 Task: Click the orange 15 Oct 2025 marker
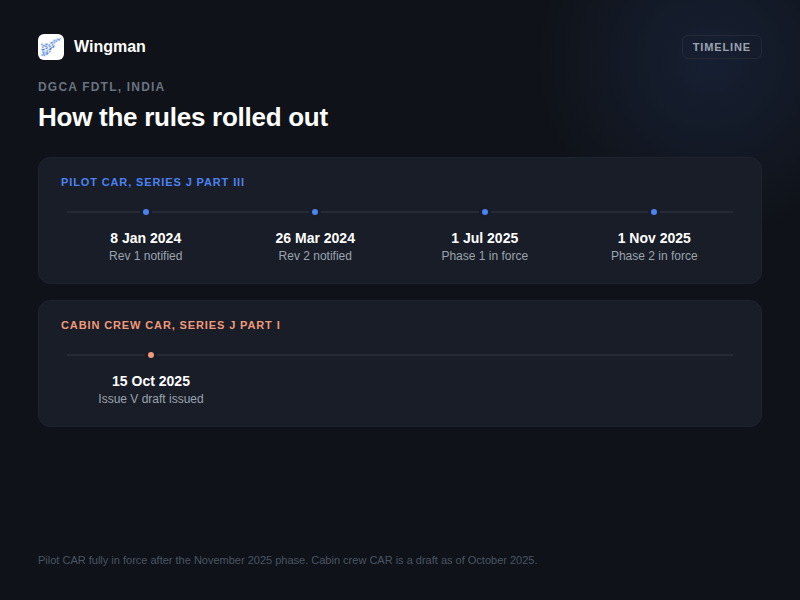click(x=151, y=355)
